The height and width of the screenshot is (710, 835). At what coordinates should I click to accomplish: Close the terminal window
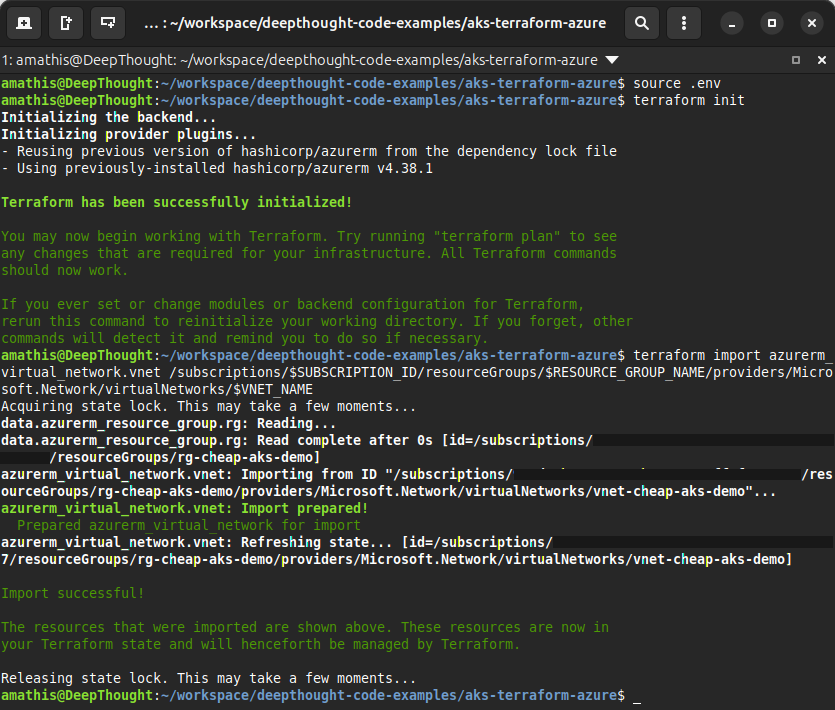812,23
